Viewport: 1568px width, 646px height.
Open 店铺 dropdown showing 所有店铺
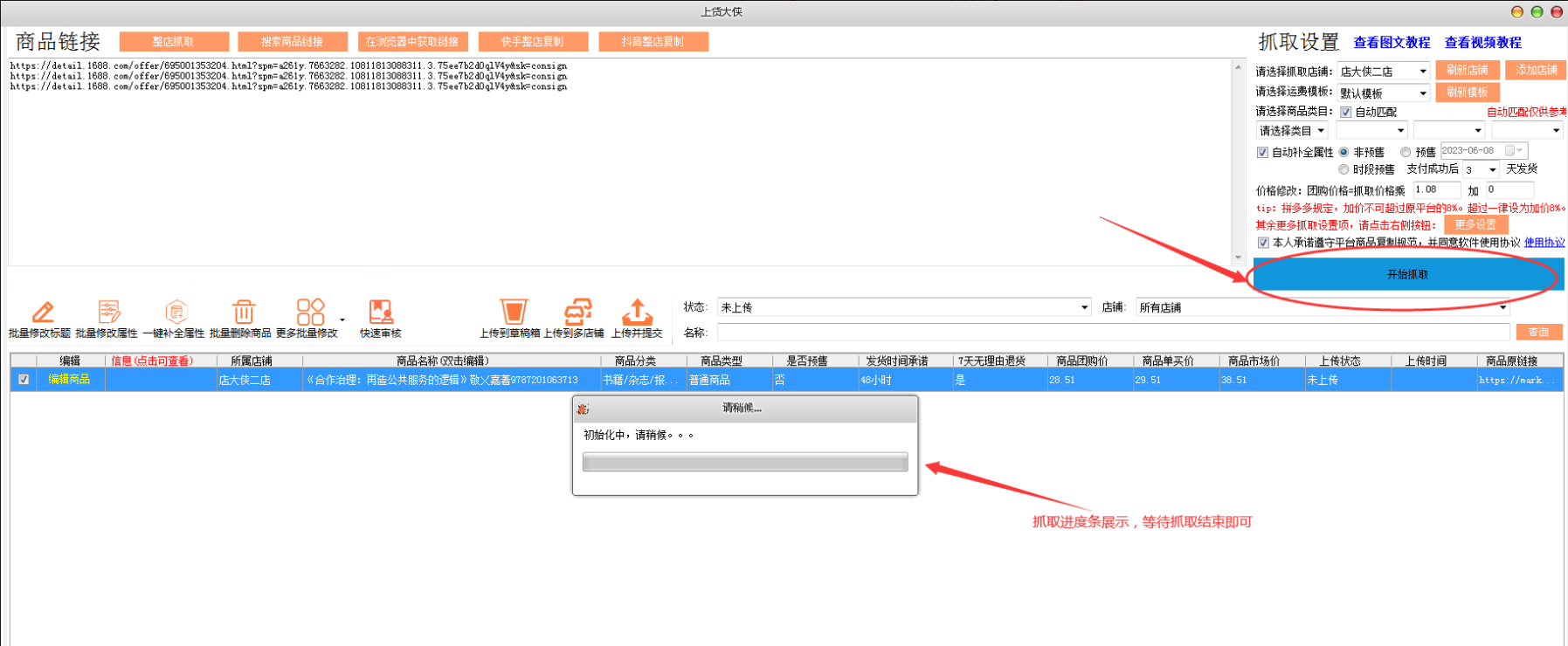coord(1323,307)
